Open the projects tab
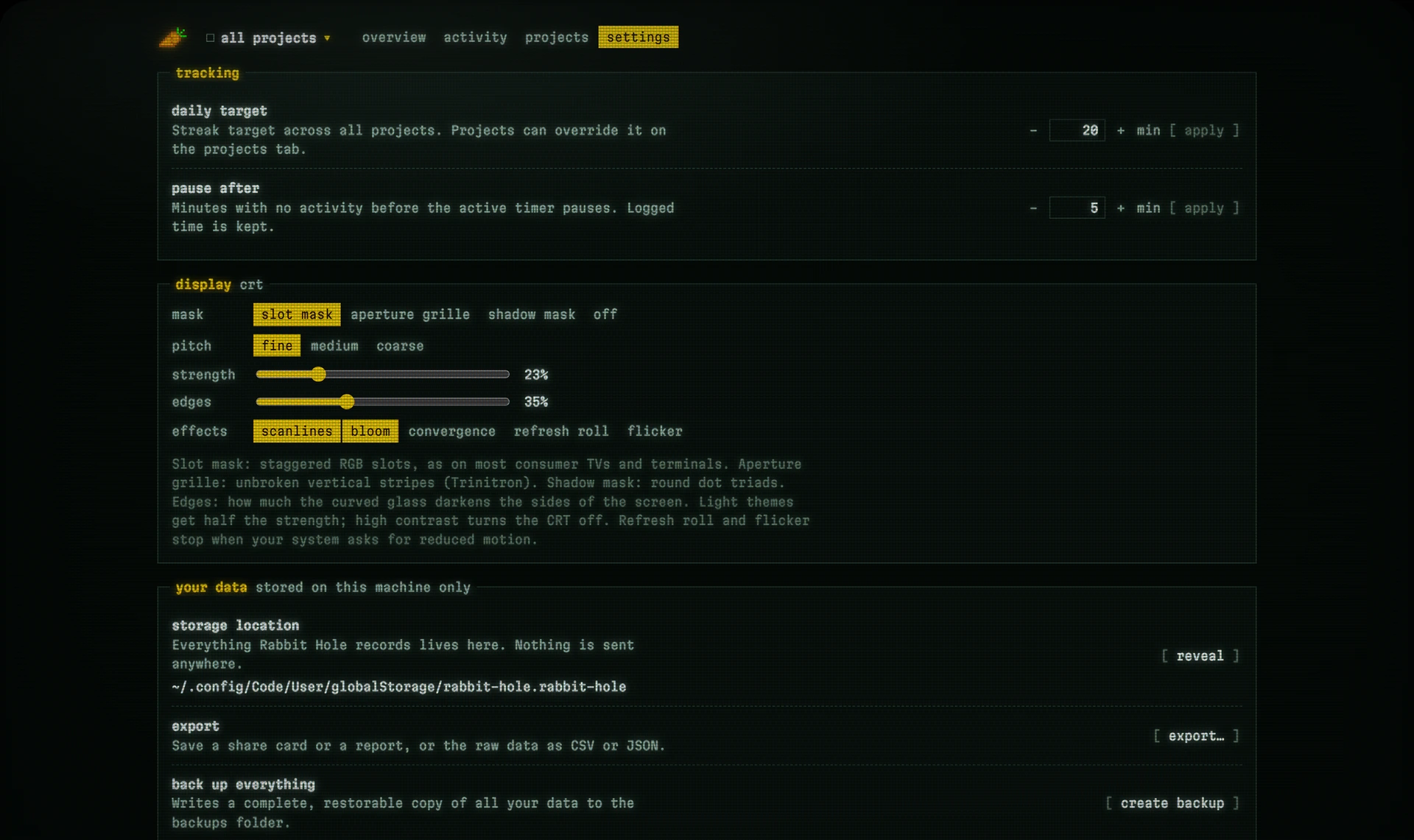Image resolution: width=1414 pixels, height=840 pixels. click(557, 38)
